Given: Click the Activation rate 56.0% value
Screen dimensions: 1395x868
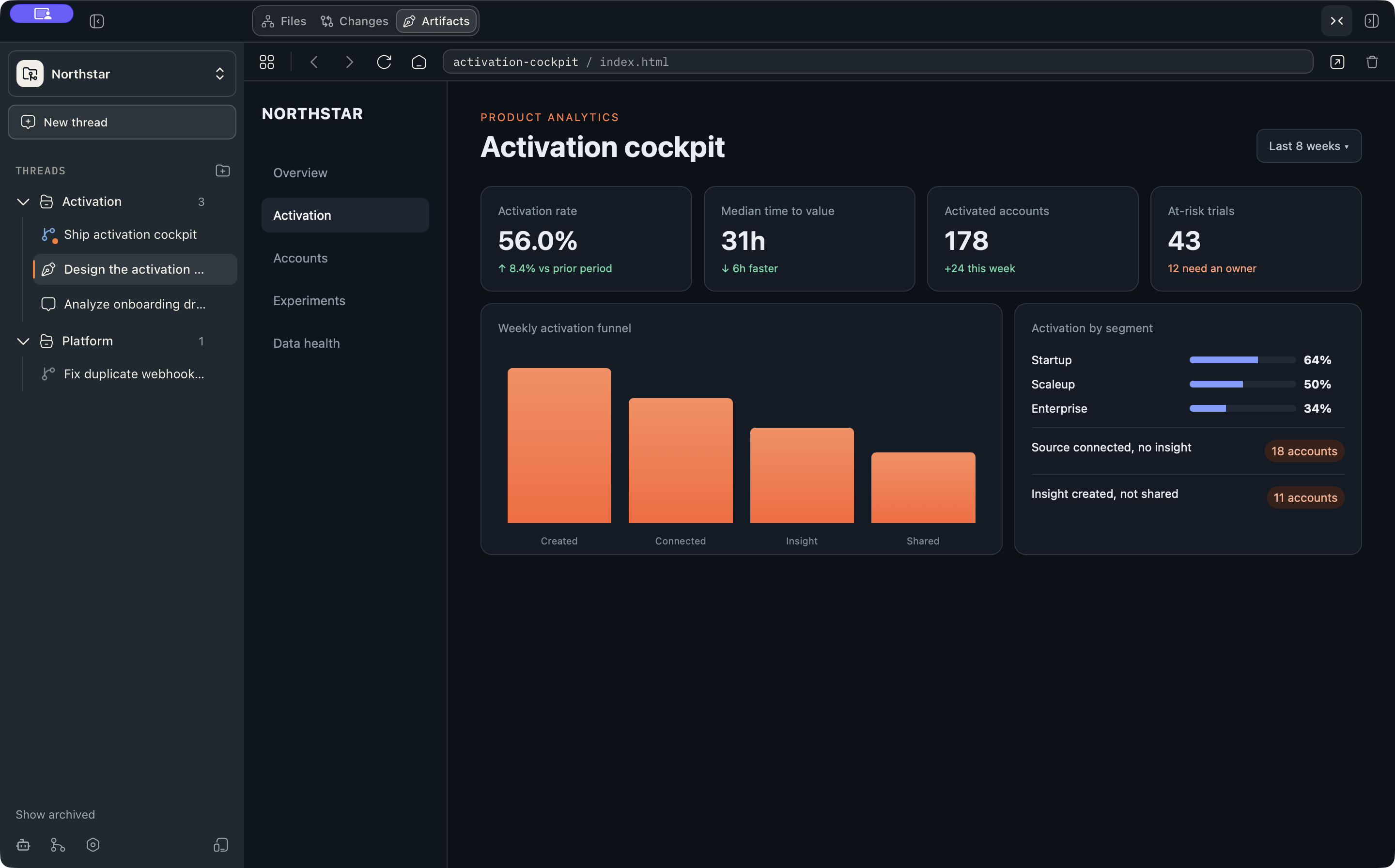Looking at the screenshot, I should pos(537,241).
